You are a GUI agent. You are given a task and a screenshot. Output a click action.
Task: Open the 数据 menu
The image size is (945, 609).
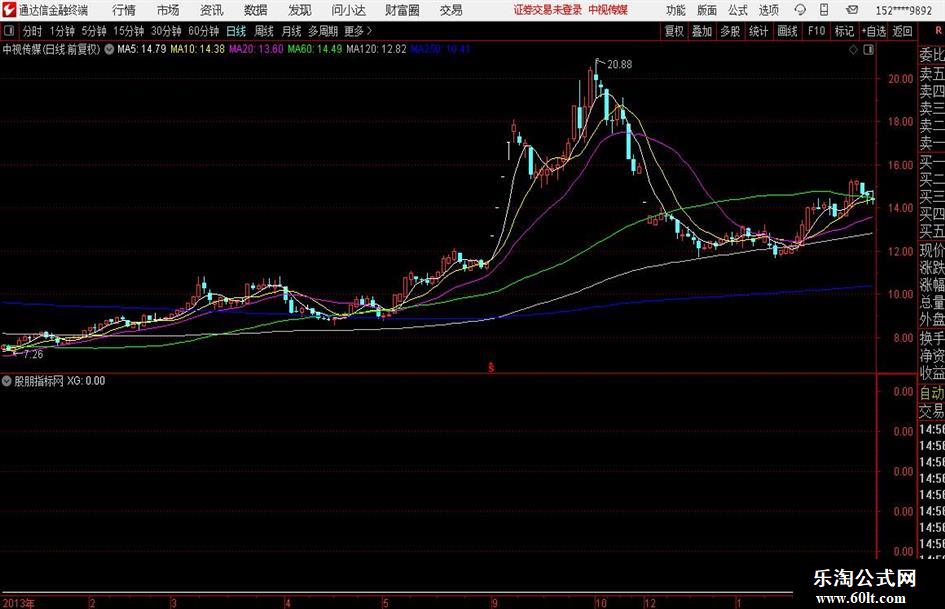click(x=256, y=10)
